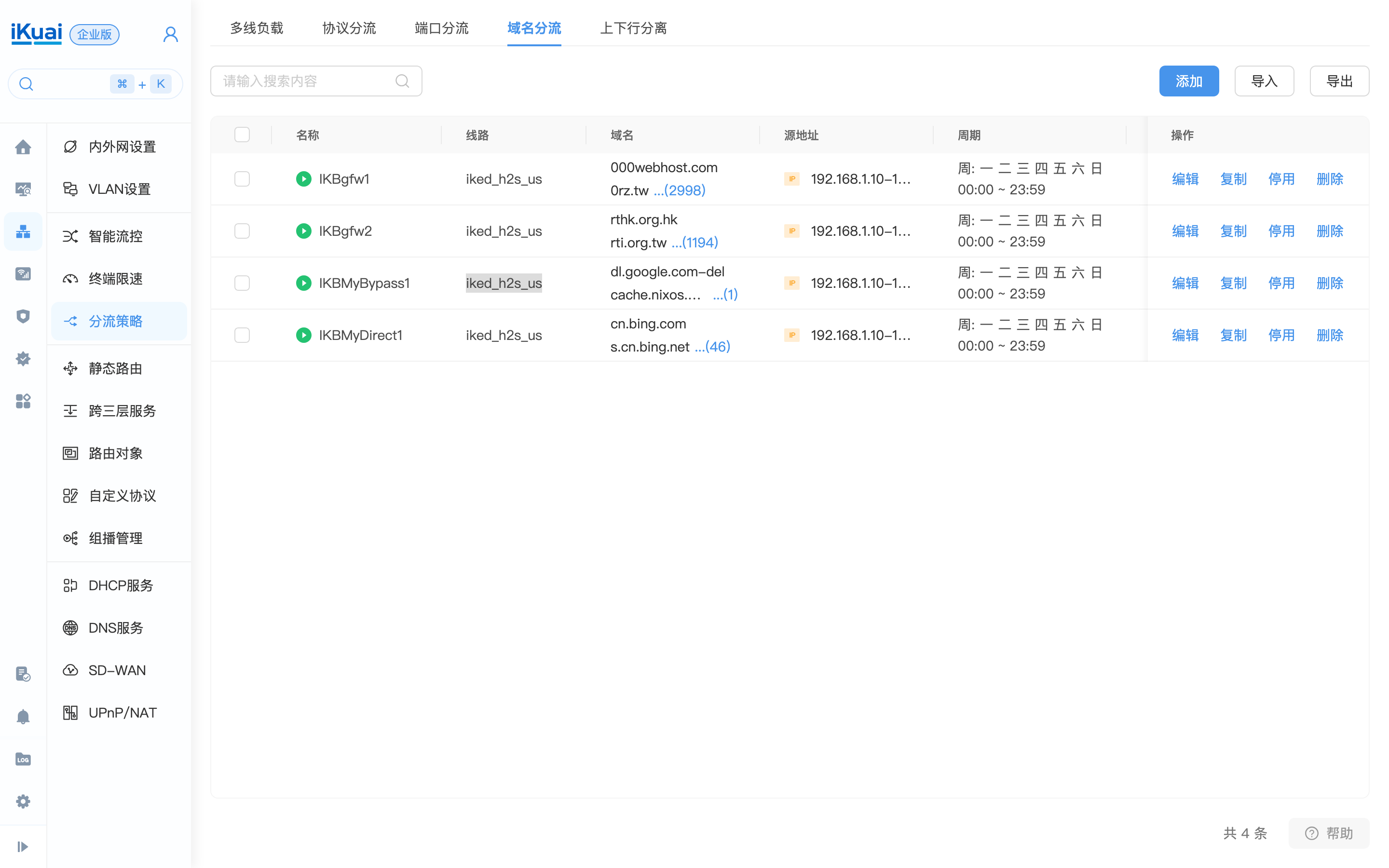
Task: Open the DNS服务 menu item
Action: [x=115, y=627]
